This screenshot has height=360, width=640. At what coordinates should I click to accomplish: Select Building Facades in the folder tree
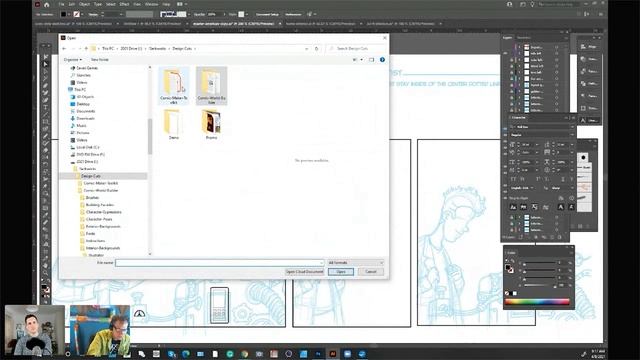tap(100, 205)
